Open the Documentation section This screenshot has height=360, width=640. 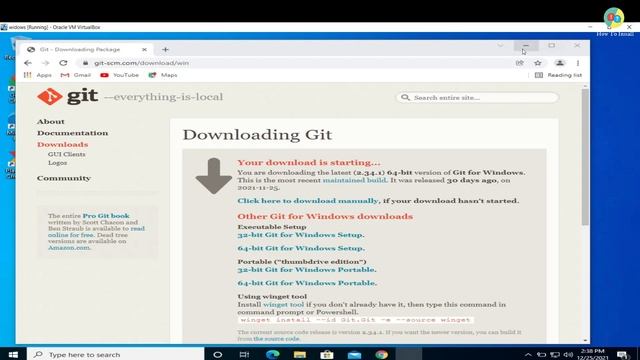point(72,133)
